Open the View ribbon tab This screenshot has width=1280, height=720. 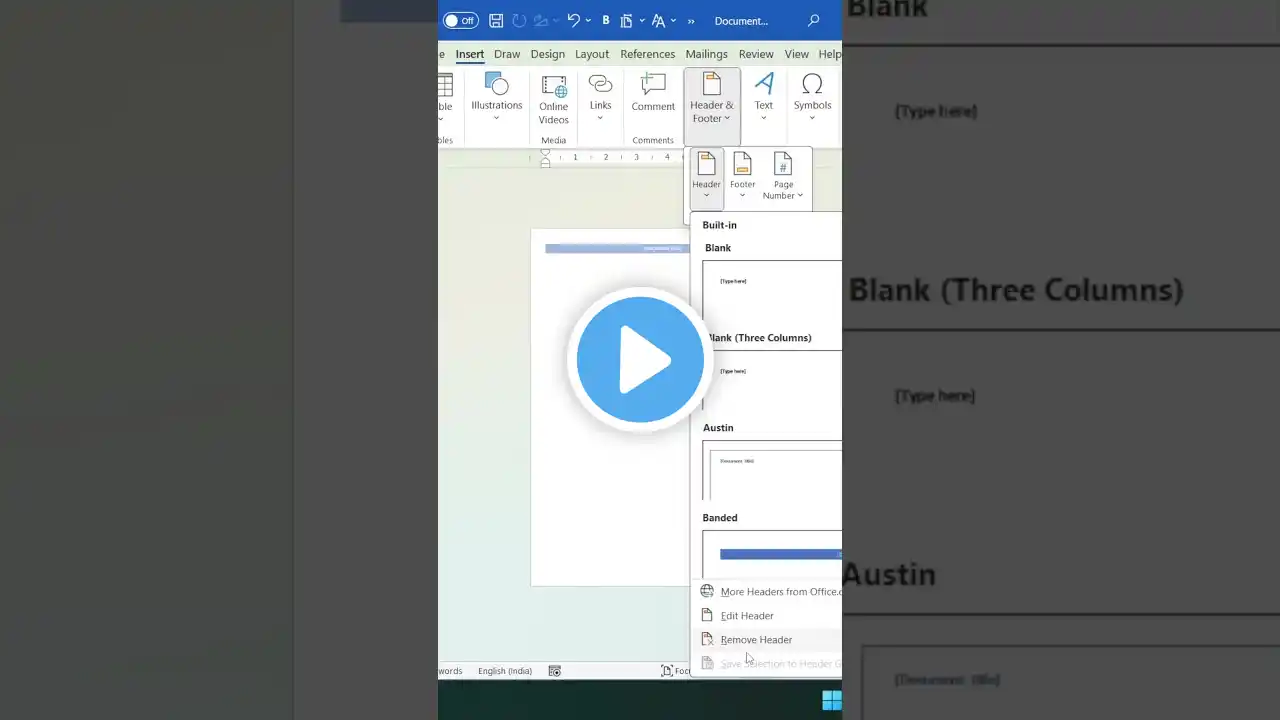pos(797,54)
